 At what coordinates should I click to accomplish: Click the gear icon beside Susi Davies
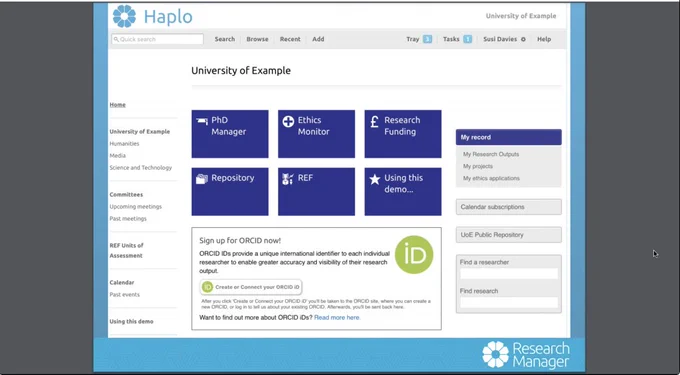[x=523, y=39]
